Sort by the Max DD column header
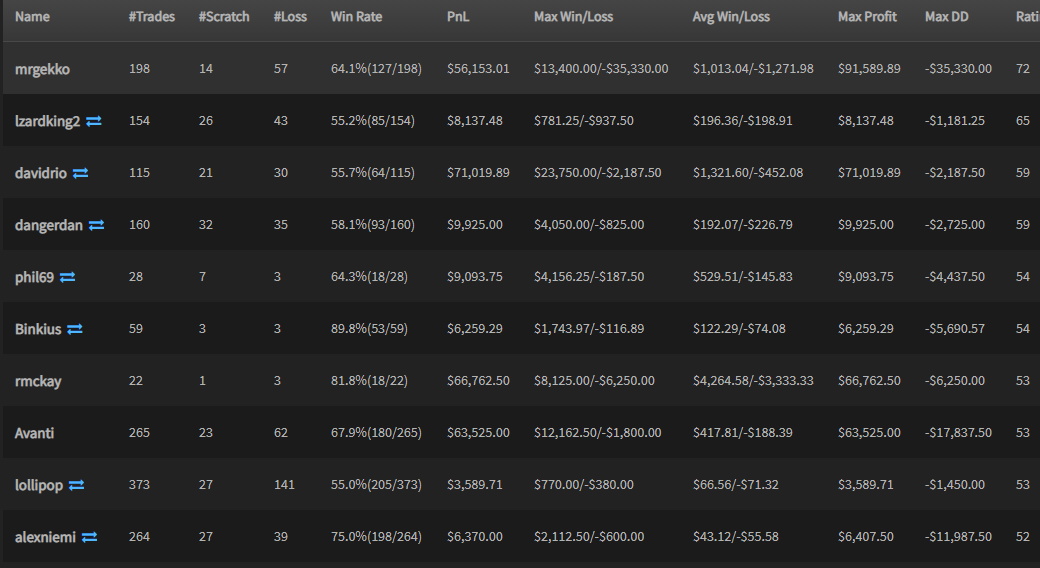The image size is (1040, 568). (x=946, y=17)
